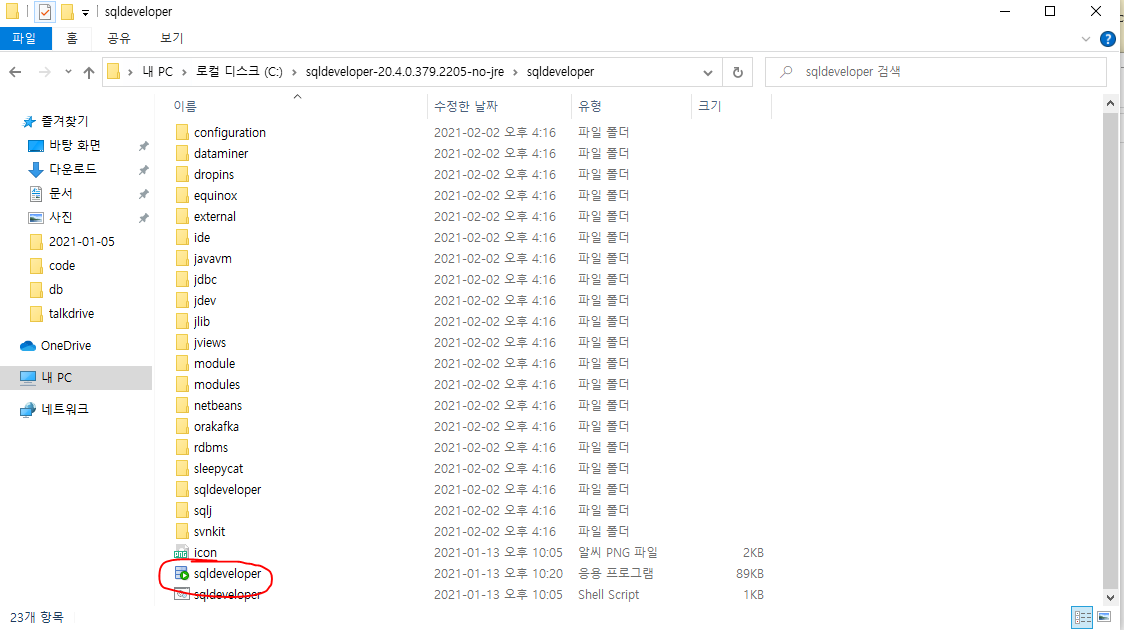This screenshot has width=1124, height=630.
Task: Click the New Folder icon in quick access toolbar
Action: click(x=67, y=11)
